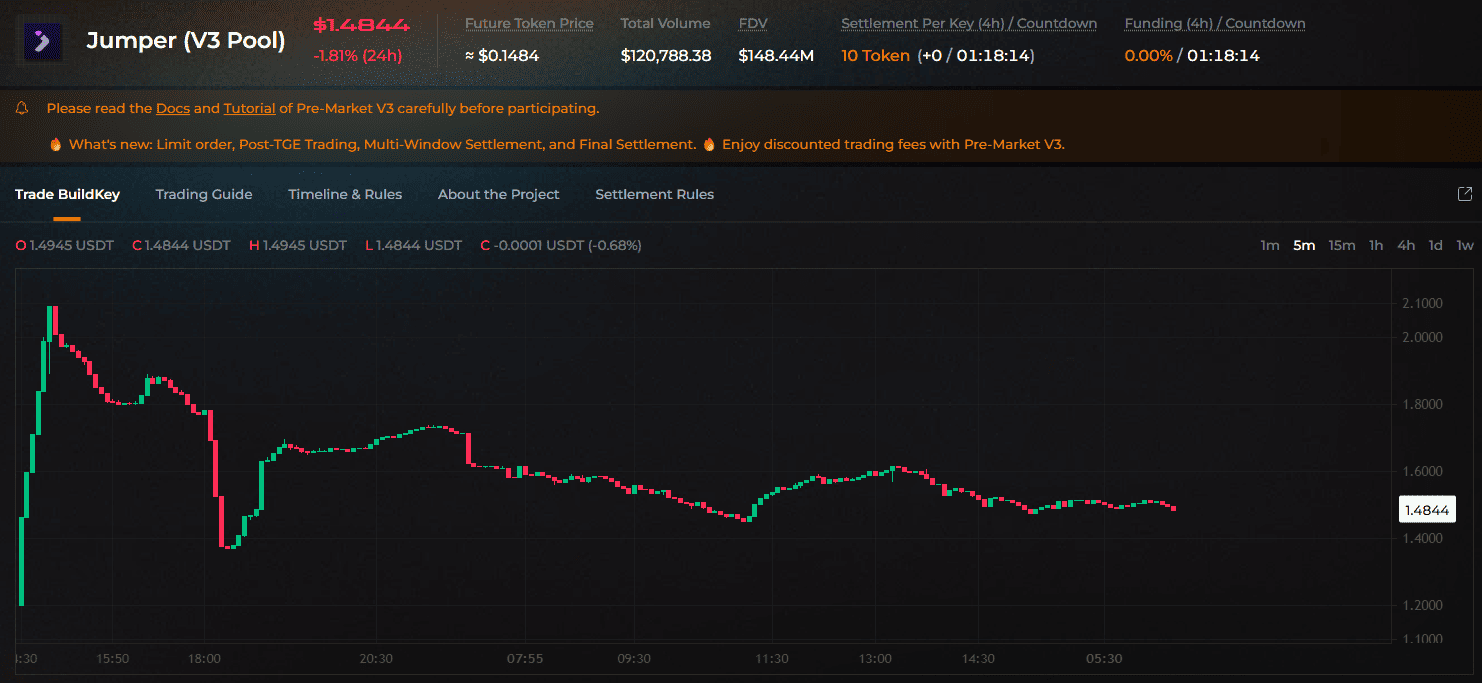Click the Settlement Per Key (4h) label
The image size is (1482, 683).
pyautogui.click(x=969, y=23)
